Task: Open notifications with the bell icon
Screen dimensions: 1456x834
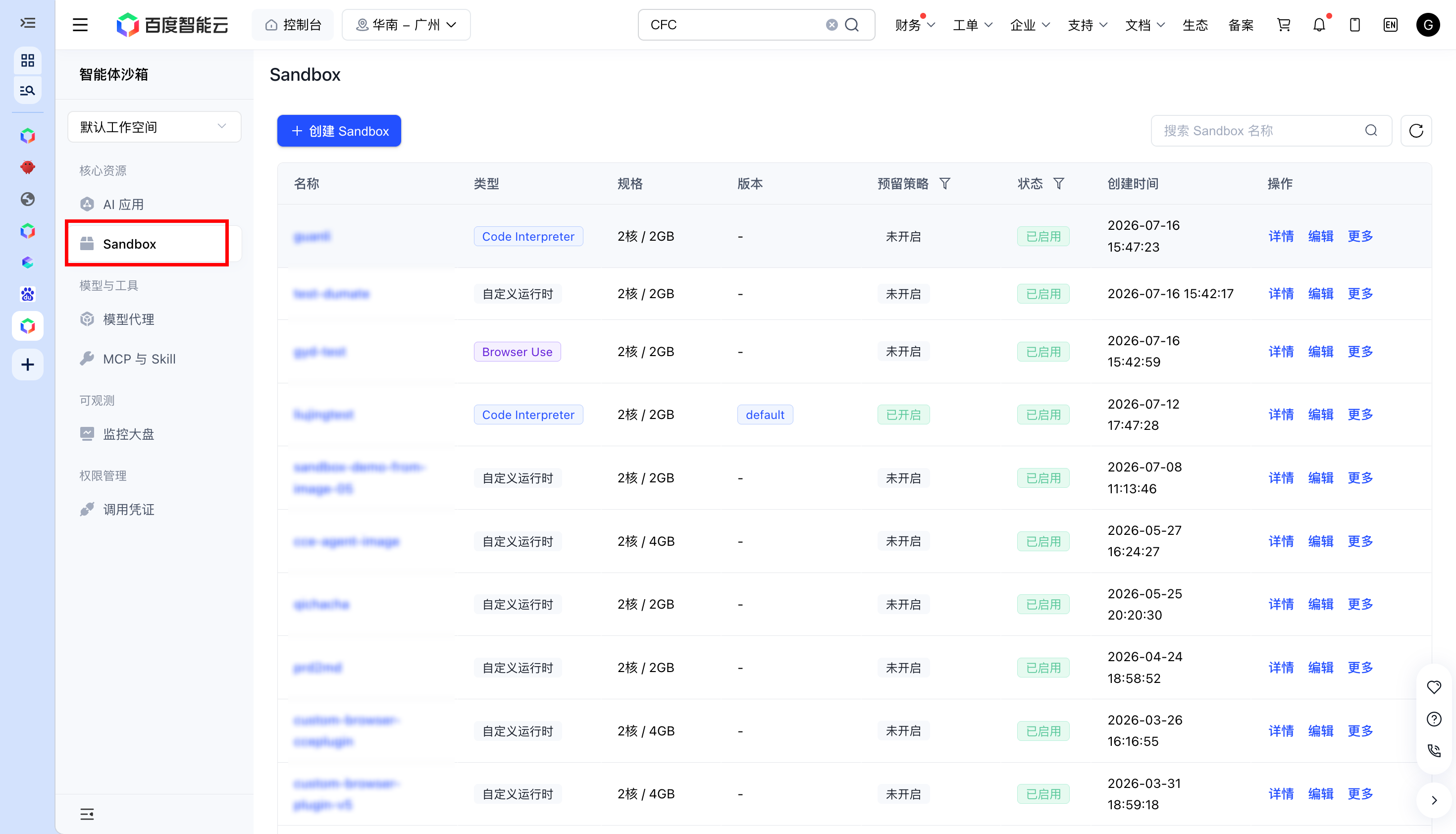Action: pos(1319,25)
